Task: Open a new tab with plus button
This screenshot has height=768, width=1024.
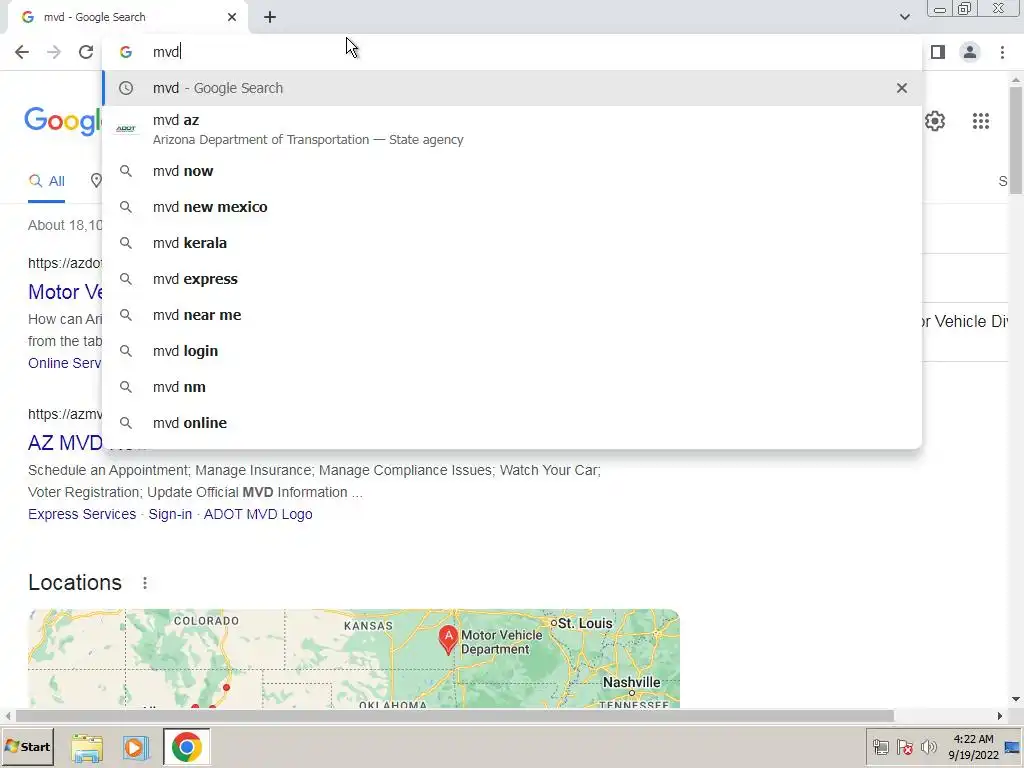Action: click(270, 17)
